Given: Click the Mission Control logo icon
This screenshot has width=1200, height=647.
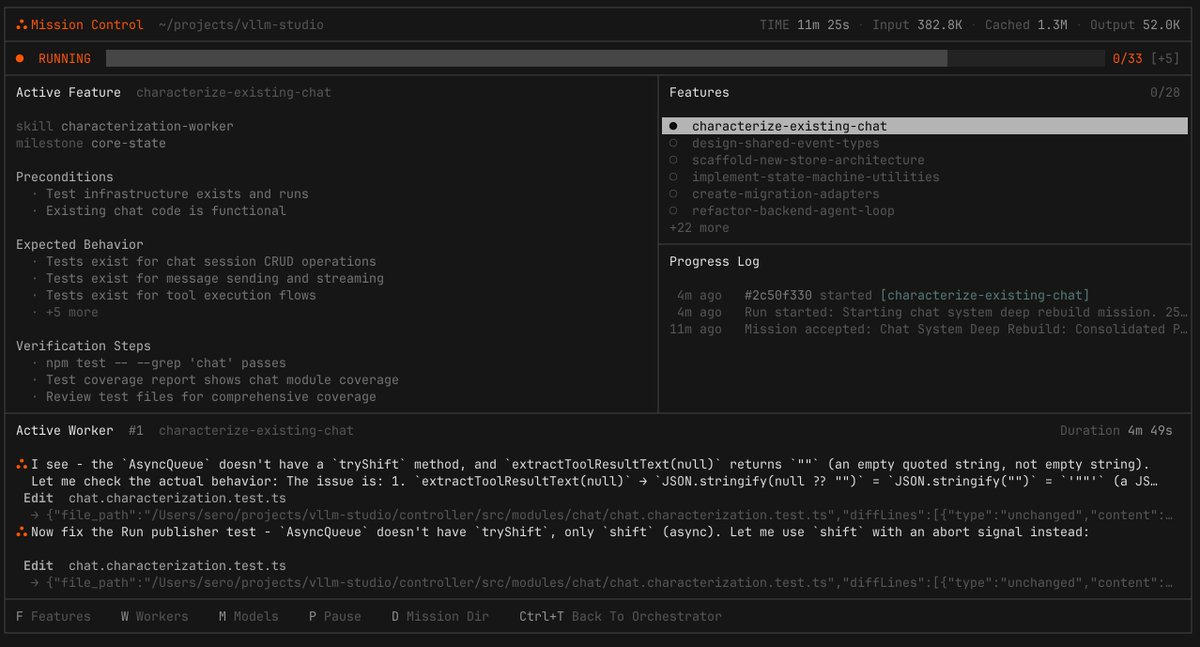Looking at the screenshot, I should [21, 25].
